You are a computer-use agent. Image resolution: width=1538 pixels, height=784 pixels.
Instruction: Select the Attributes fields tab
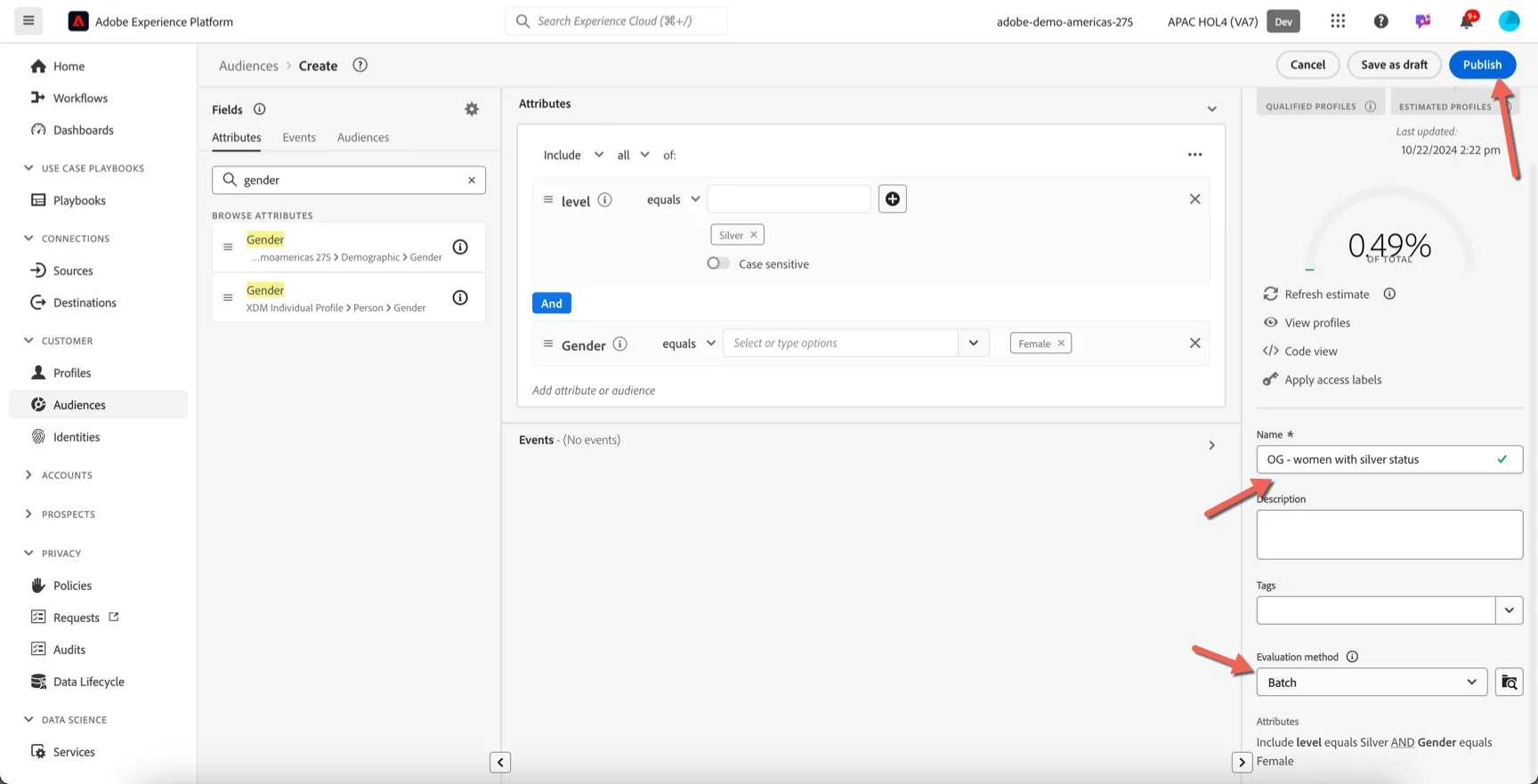[x=237, y=137]
